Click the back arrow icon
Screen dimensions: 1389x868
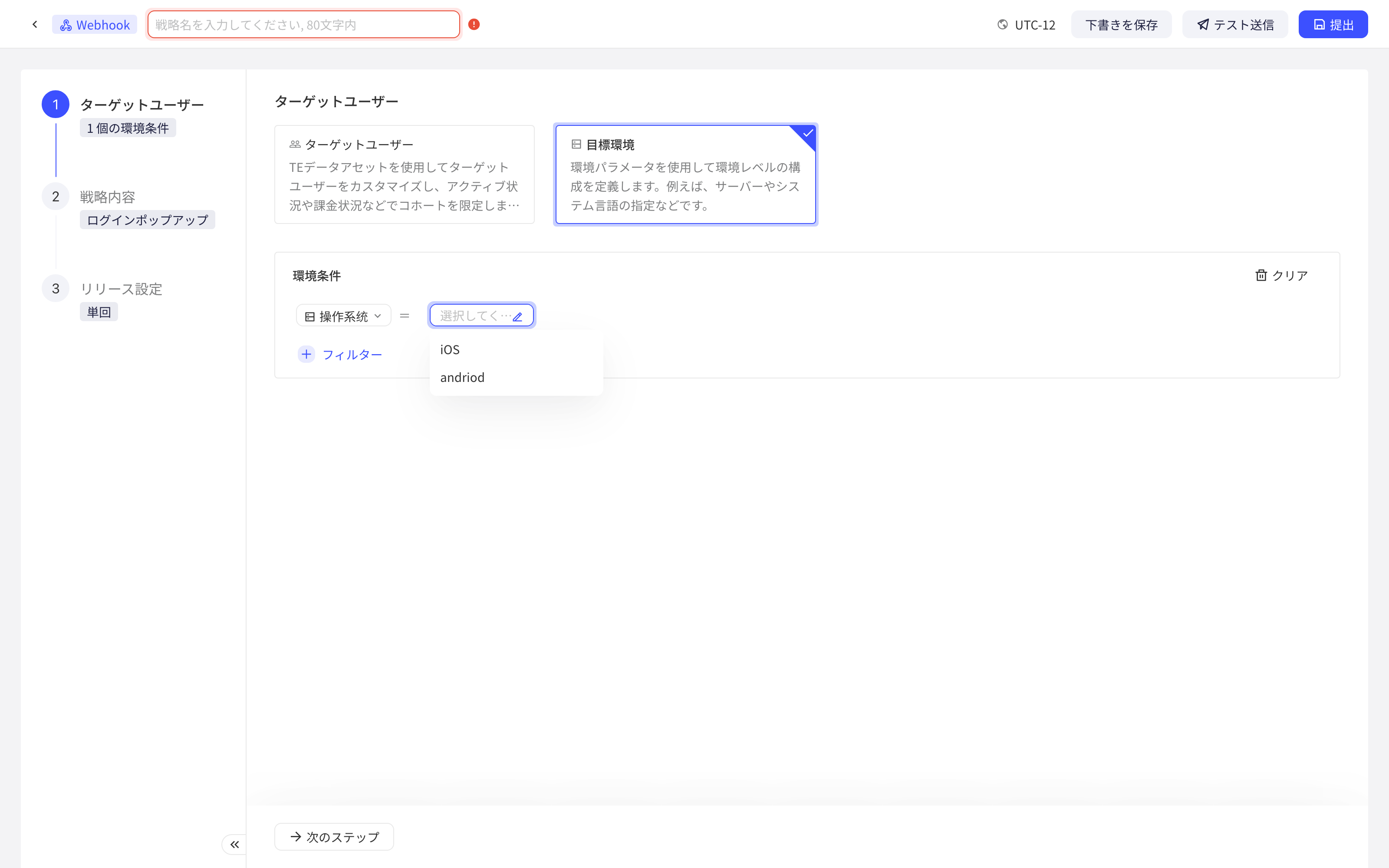35,25
